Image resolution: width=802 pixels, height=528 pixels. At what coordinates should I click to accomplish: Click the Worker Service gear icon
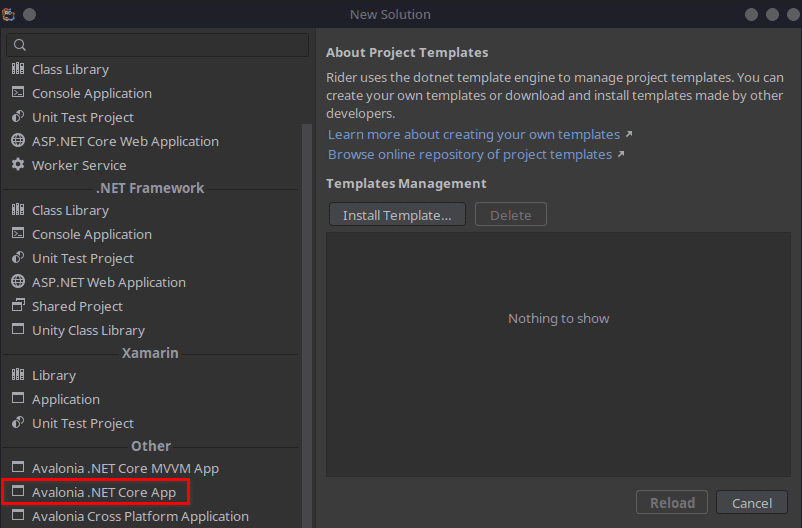(18, 164)
